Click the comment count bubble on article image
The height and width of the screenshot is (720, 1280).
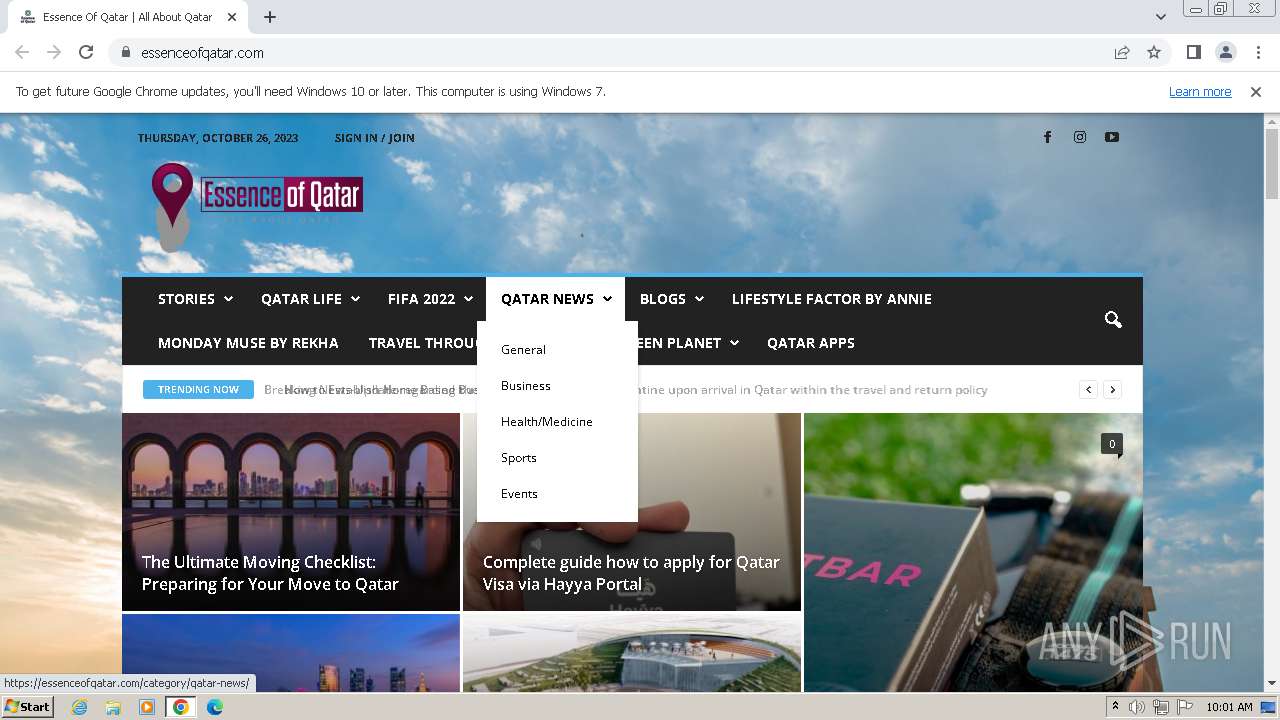click(1112, 444)
